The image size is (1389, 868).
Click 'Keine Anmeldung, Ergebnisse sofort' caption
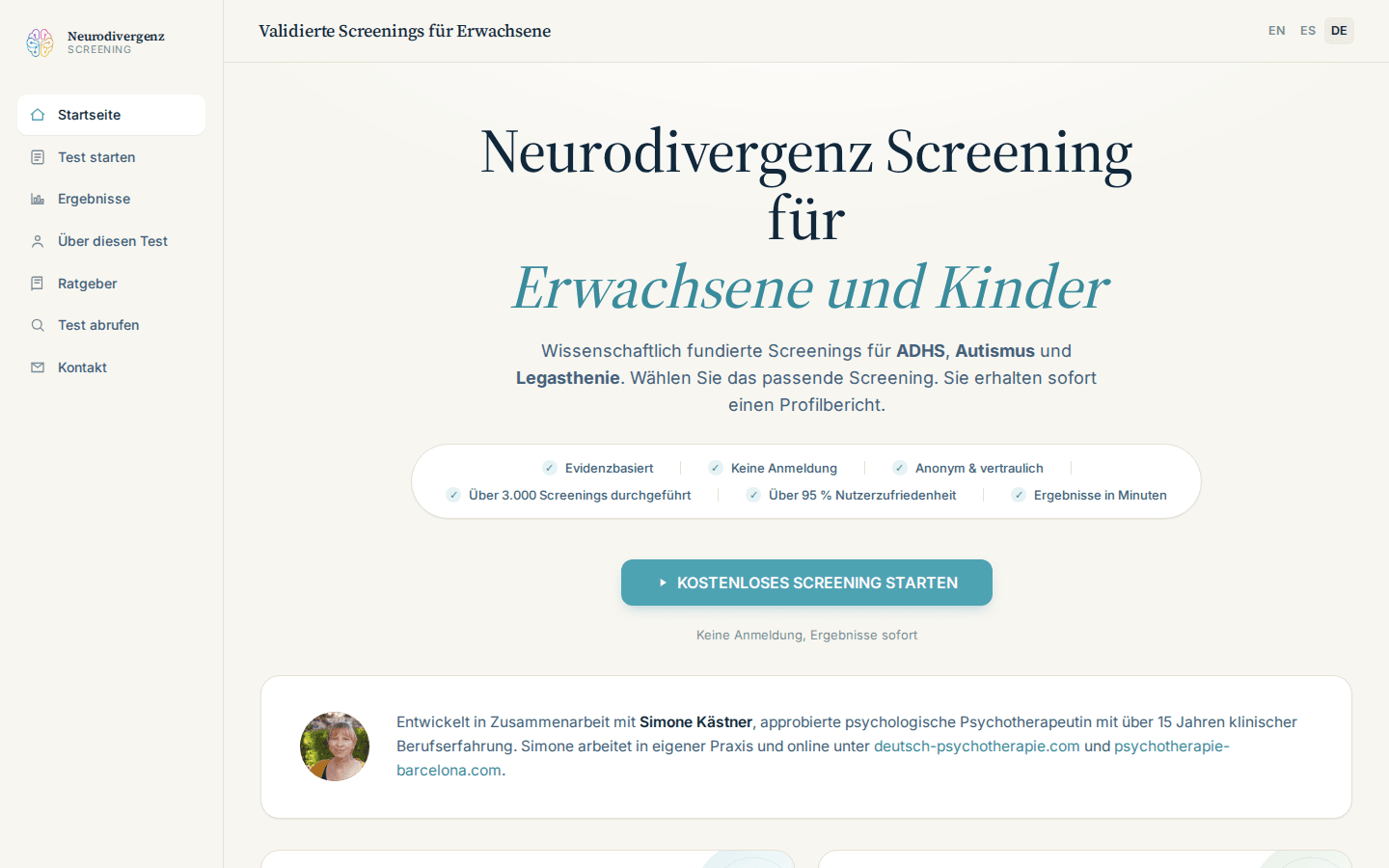point(807,635)
